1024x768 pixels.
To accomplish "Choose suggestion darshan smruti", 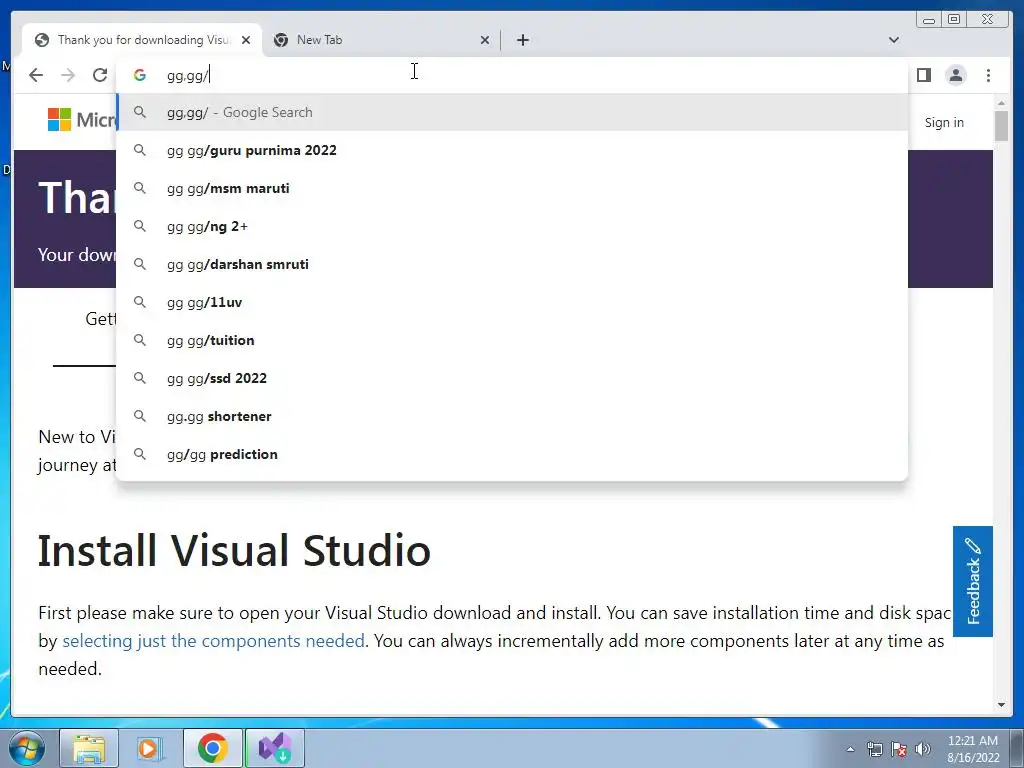I will pos(512,264).
